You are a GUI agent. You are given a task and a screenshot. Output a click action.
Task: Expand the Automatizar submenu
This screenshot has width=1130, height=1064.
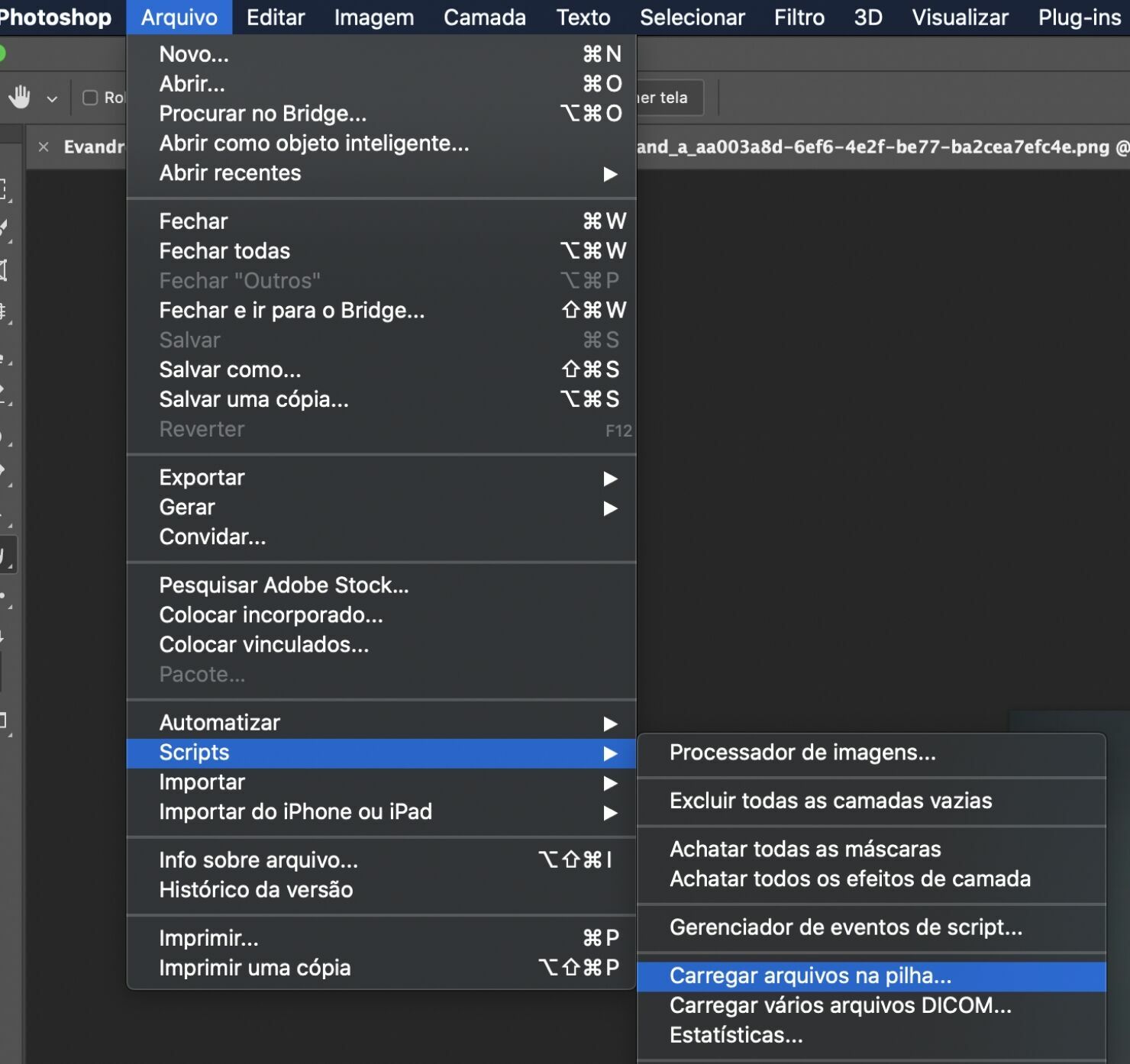[x=381, y=723]
